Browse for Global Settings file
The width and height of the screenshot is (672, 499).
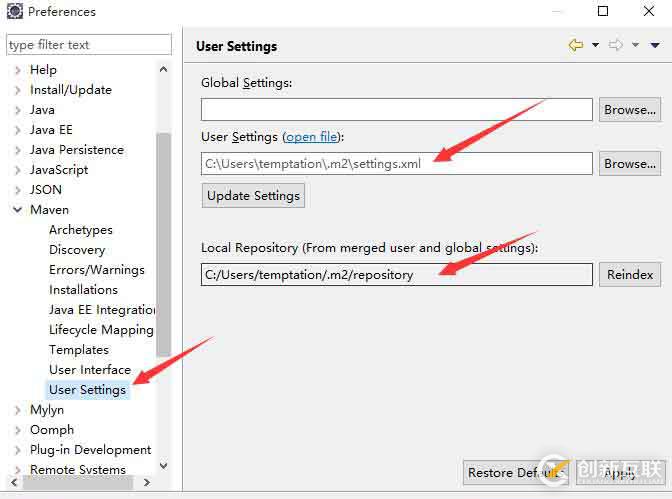(x=630, y=110)
